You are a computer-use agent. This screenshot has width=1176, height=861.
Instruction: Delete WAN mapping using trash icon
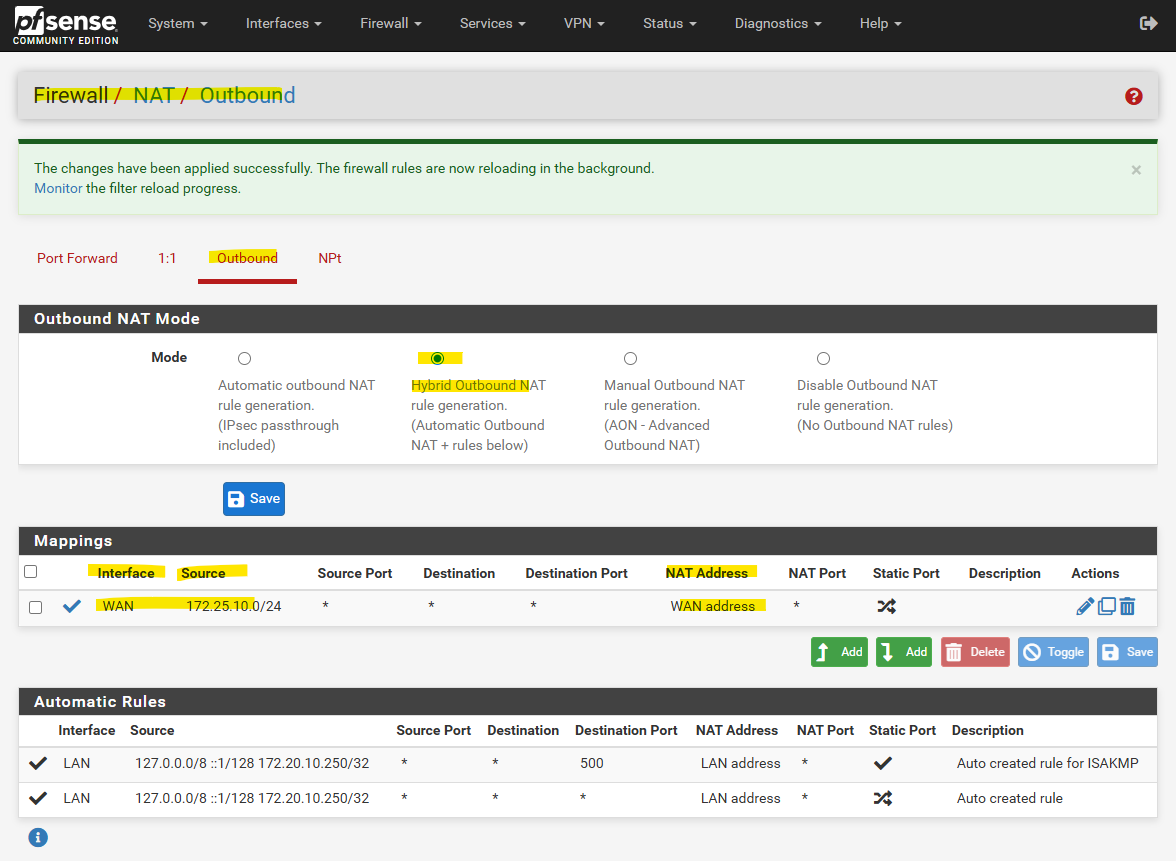1127,606
